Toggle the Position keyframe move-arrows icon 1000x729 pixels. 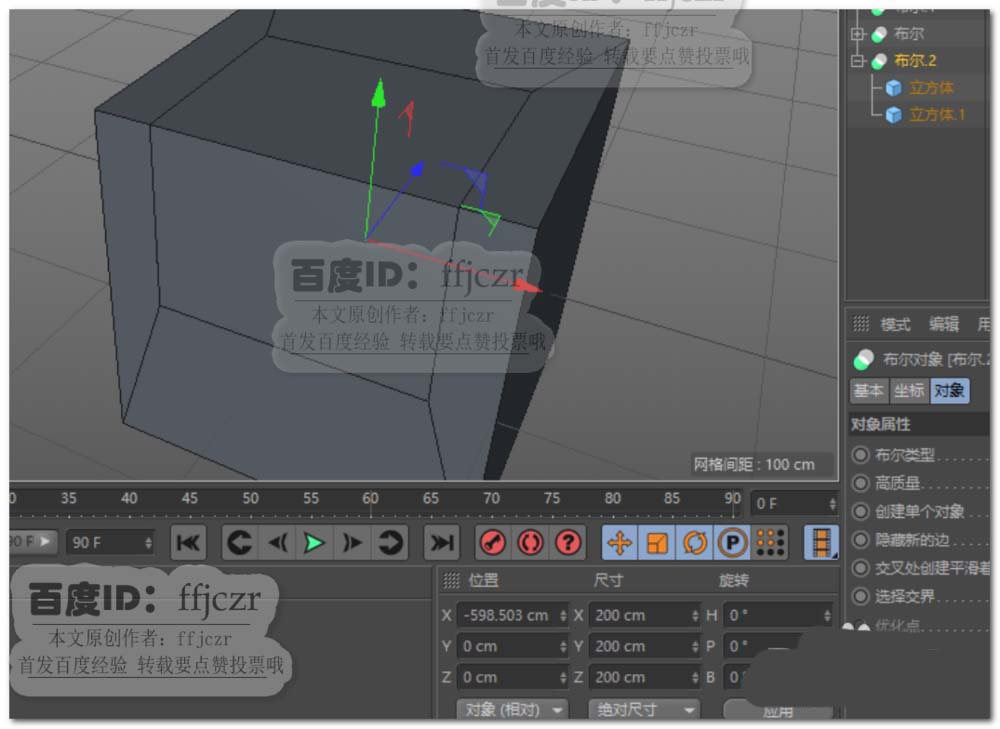pyautogui.click(x=619, y=543)
